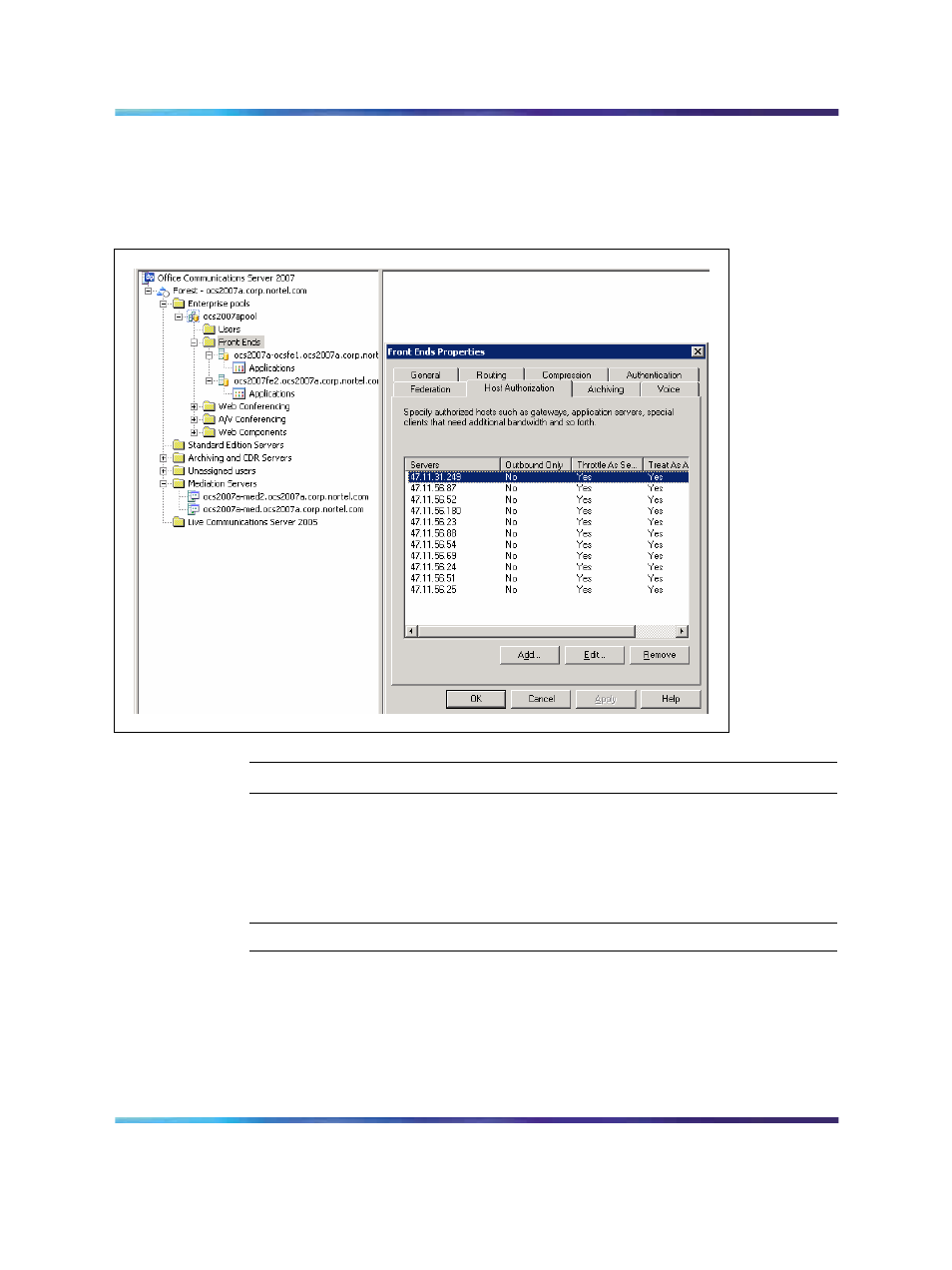Select server row 47.11.31.249
952x1270 pixels.
(x=547, y=477)
